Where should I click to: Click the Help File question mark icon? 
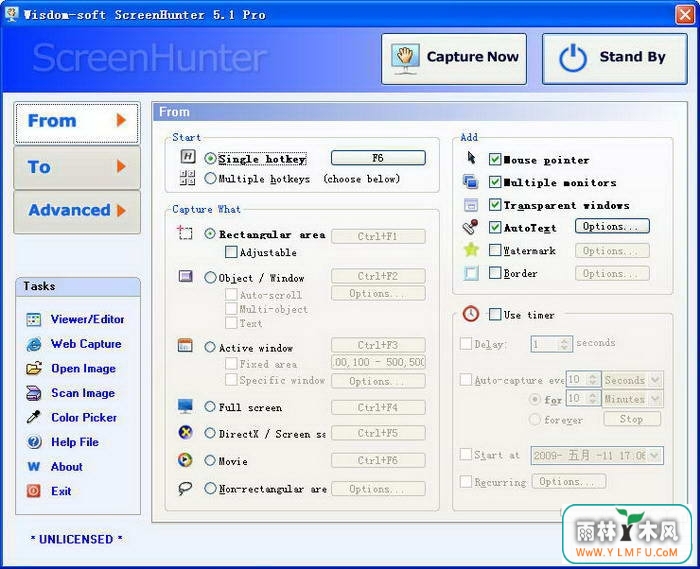coord(34,442)
